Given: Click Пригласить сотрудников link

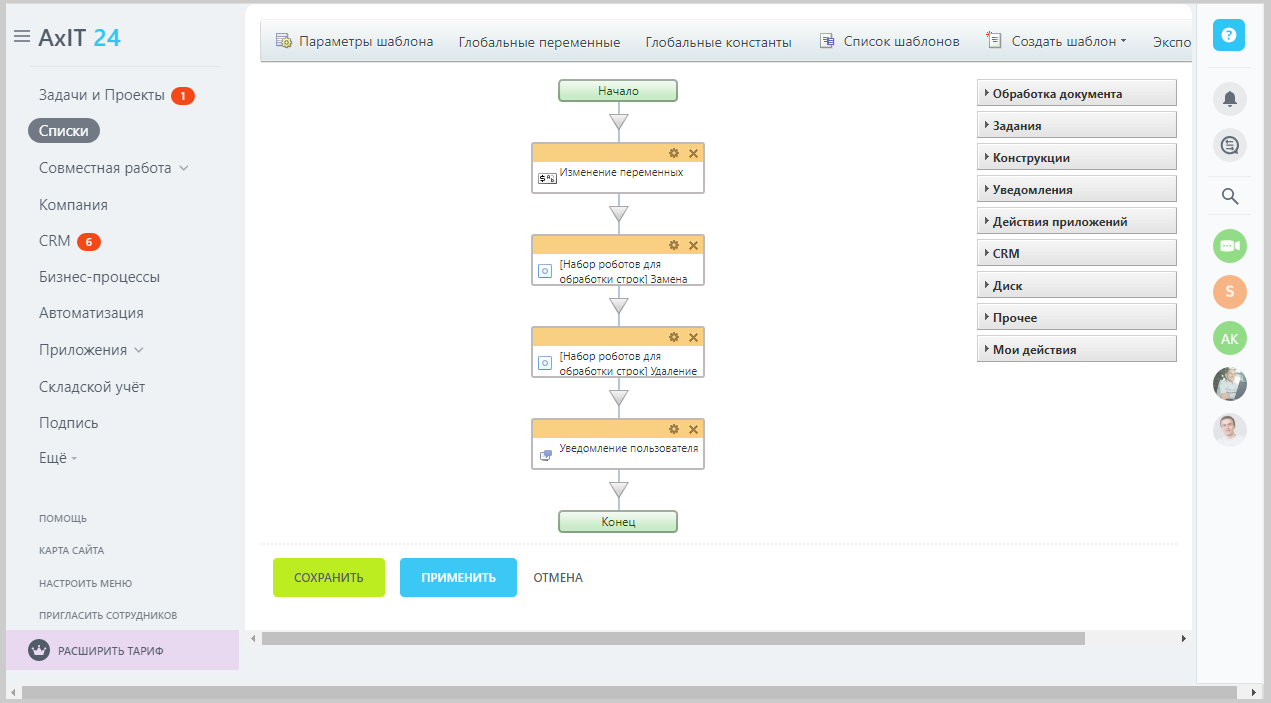Looking at the screenshot, I should (x=108, y=615).
